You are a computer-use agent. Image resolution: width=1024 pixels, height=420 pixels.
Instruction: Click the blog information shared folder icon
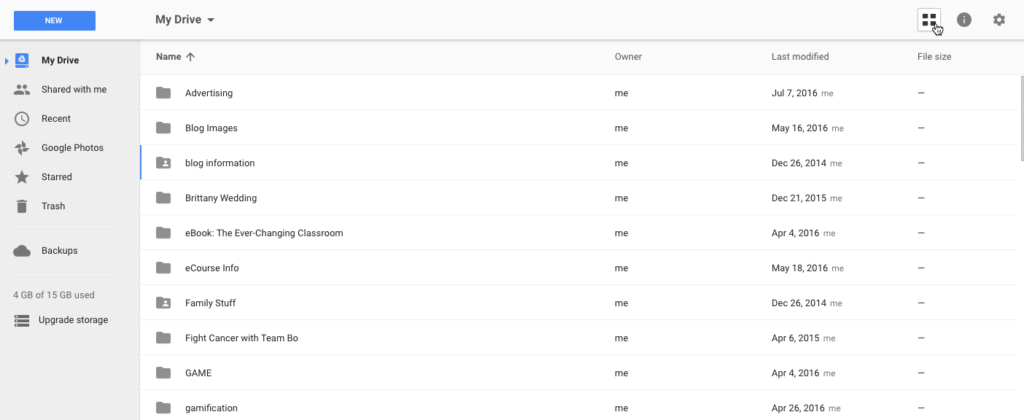pos(163,163)
